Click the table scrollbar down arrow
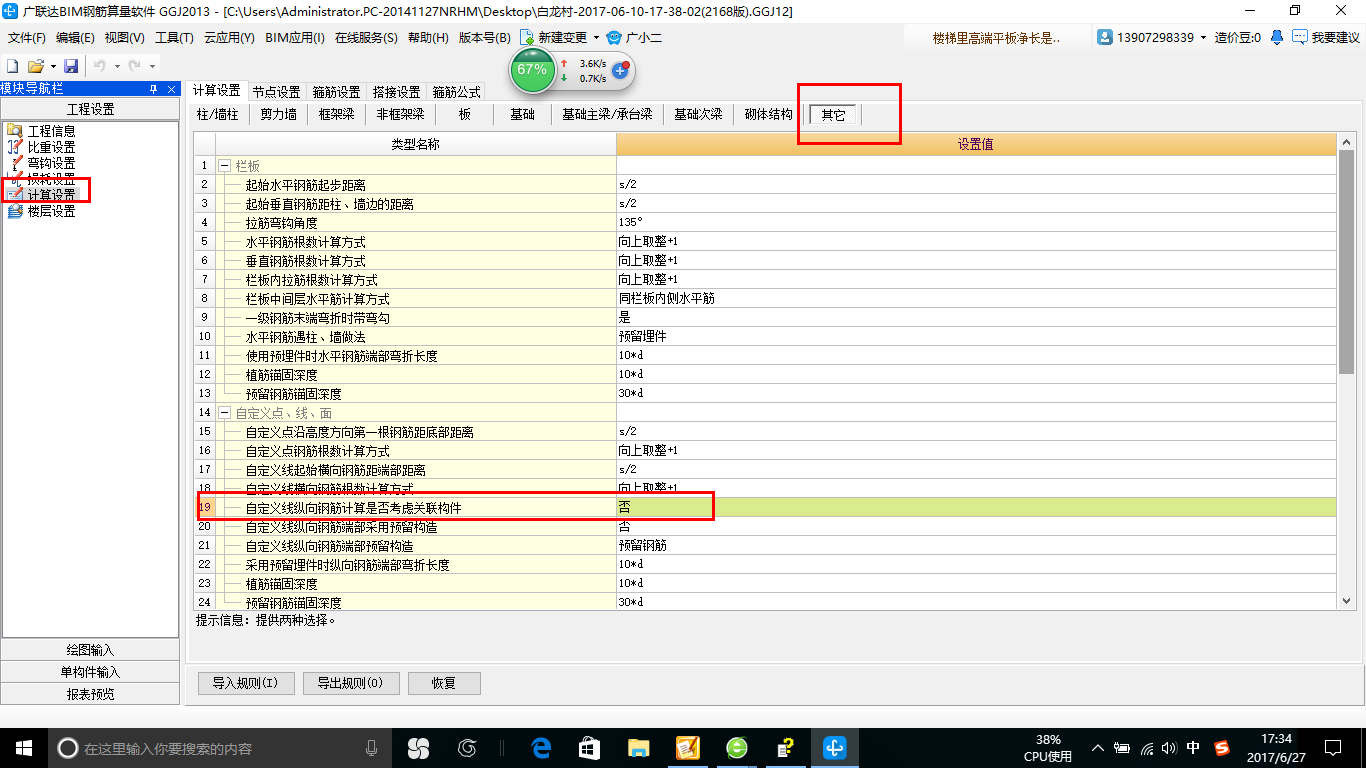Viewport: 1366px width, 768px height. click(x=1345, y=600)
